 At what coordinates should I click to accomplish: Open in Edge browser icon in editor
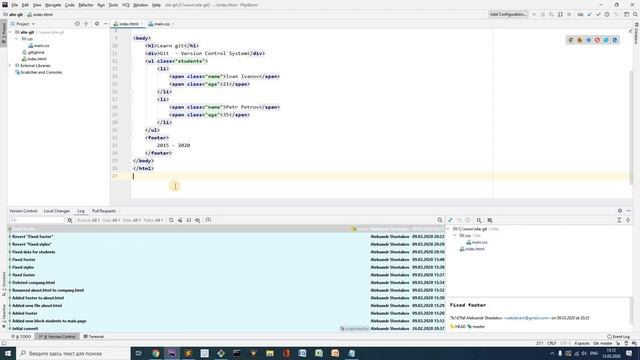tap(615, 40)
